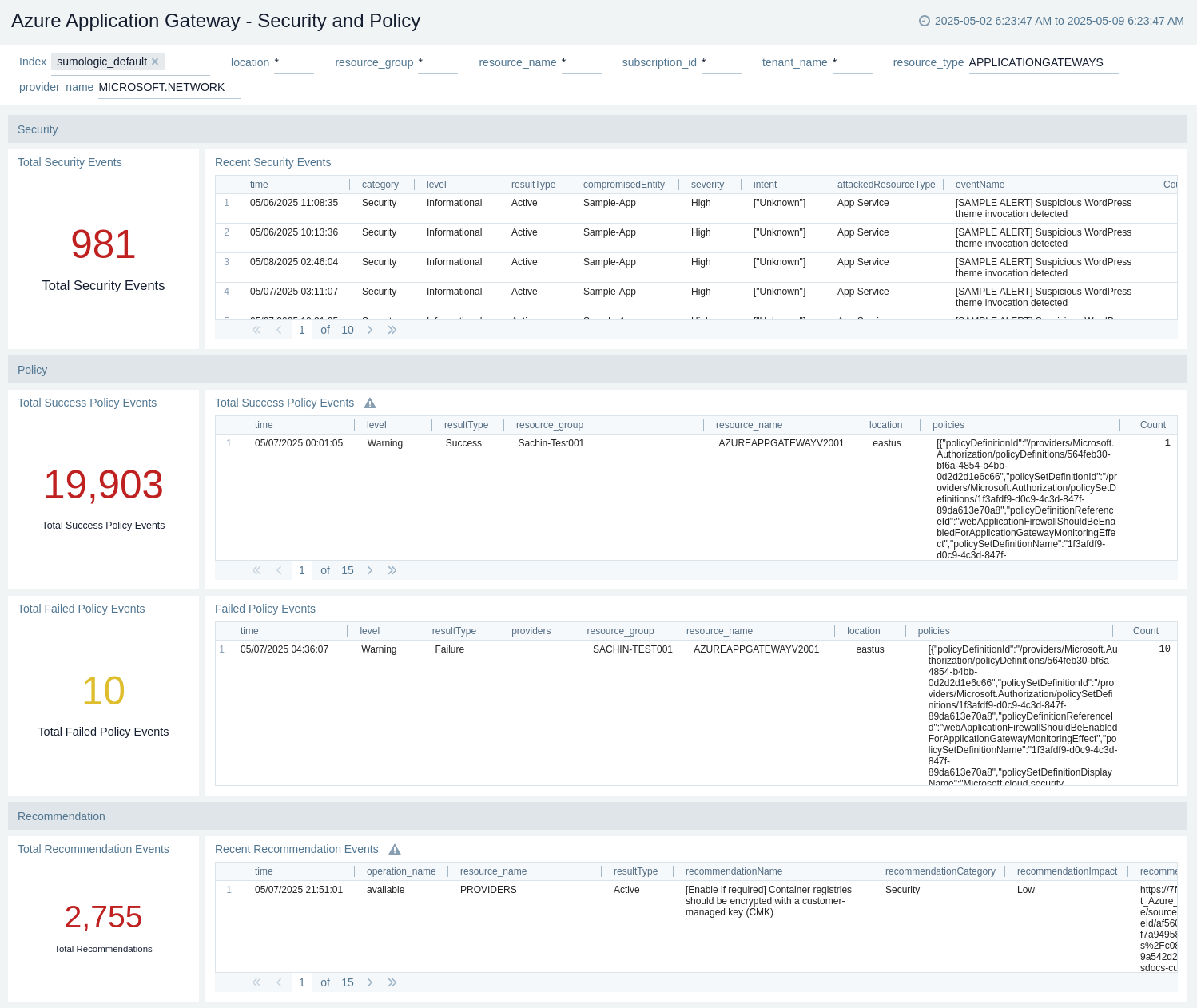Sort security events by eventName column

[980, 185]
